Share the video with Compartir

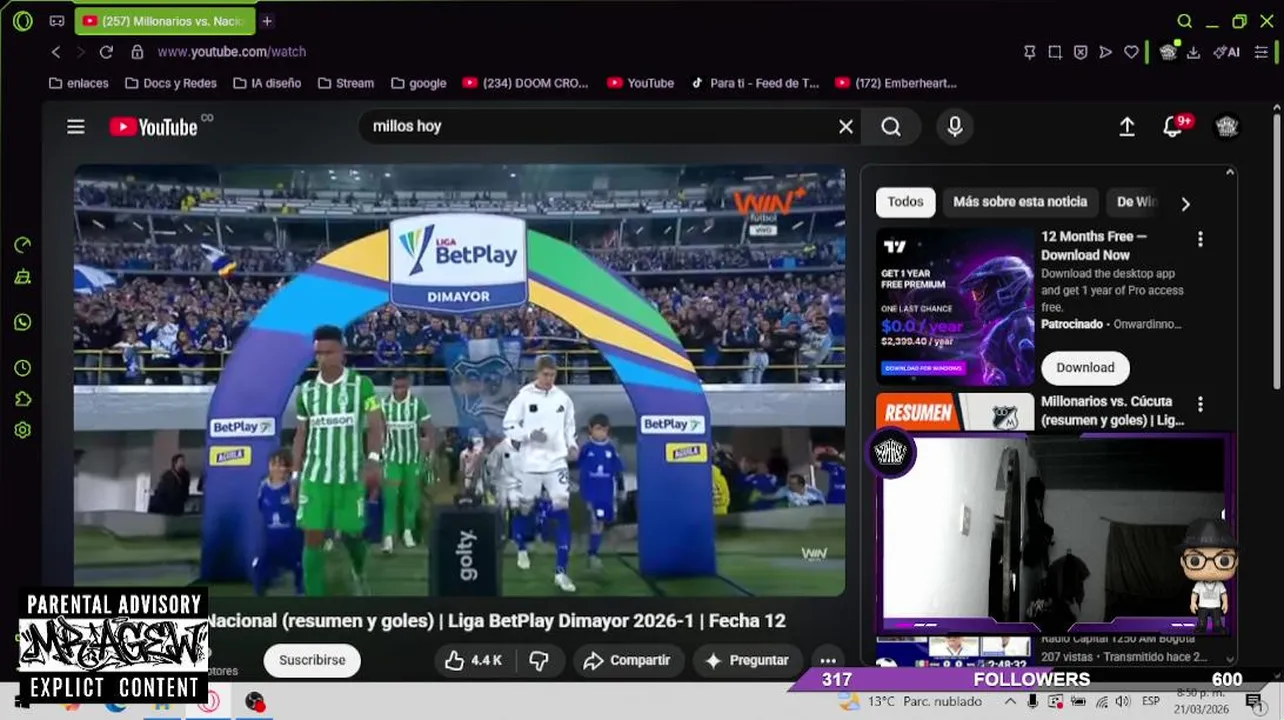pyautogui.click(x=627, y=660)
